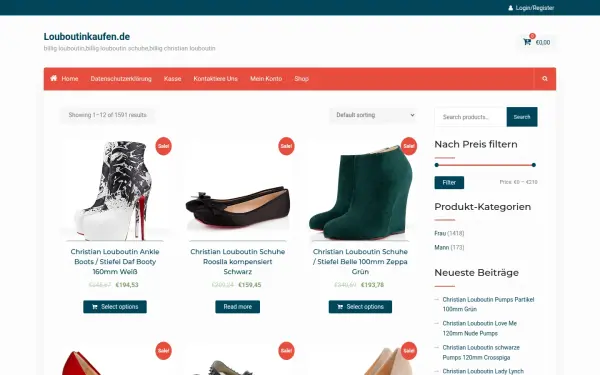600x375 pixels.
Task: Click the price €159,45
Action: (250, 285)
